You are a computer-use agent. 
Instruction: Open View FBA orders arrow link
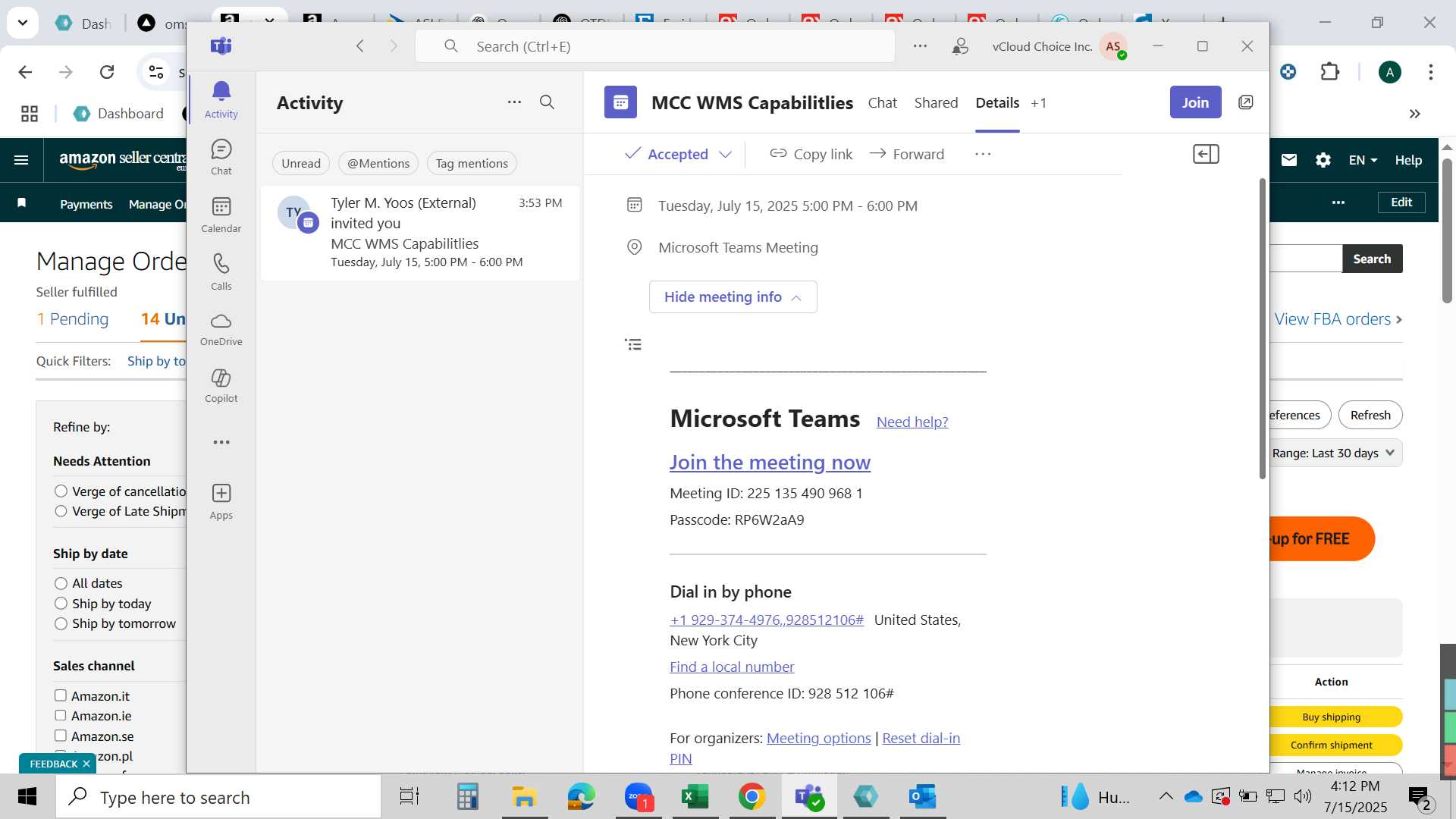(1338, 319)
